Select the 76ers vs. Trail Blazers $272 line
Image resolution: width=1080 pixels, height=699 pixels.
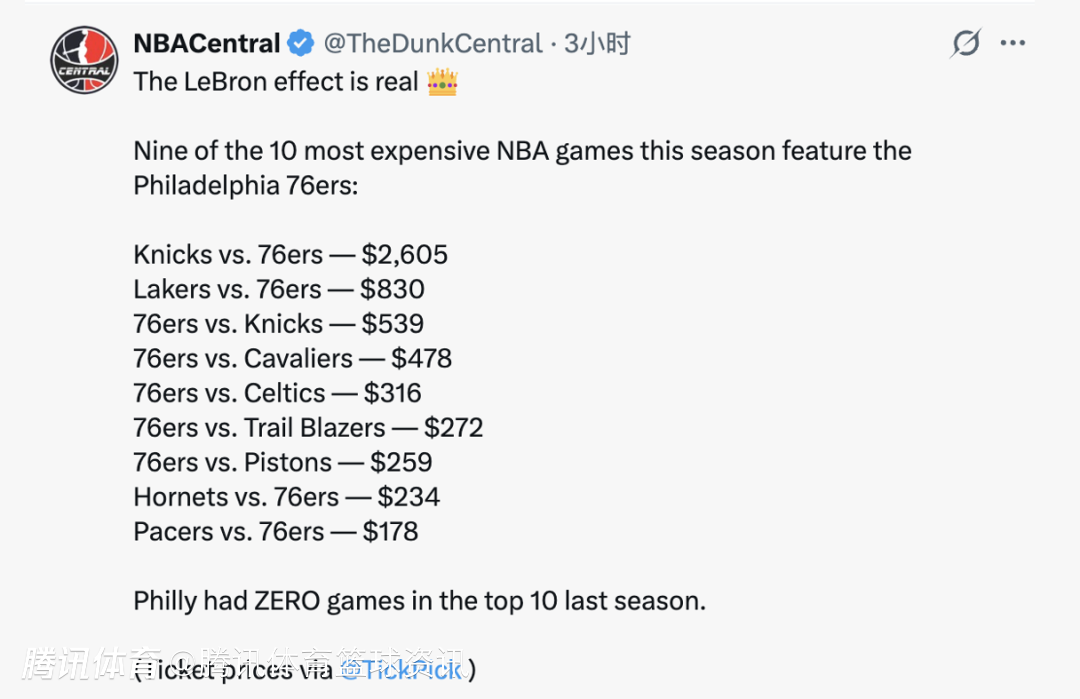309,428
